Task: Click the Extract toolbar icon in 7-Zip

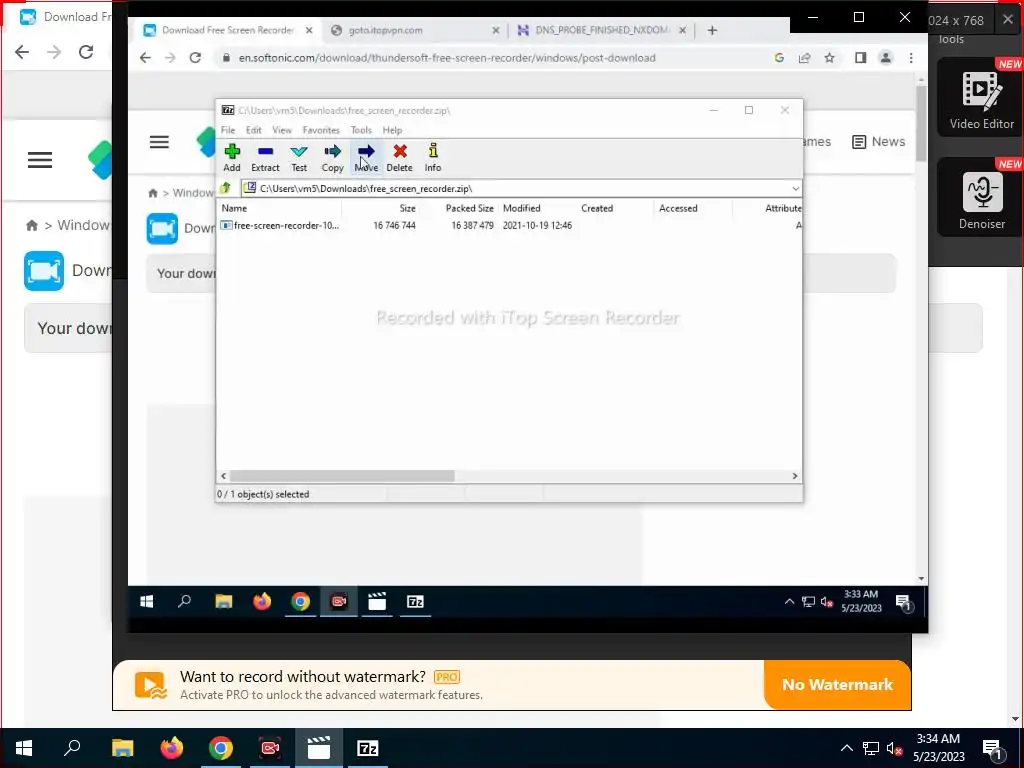Action: point(265,158)
